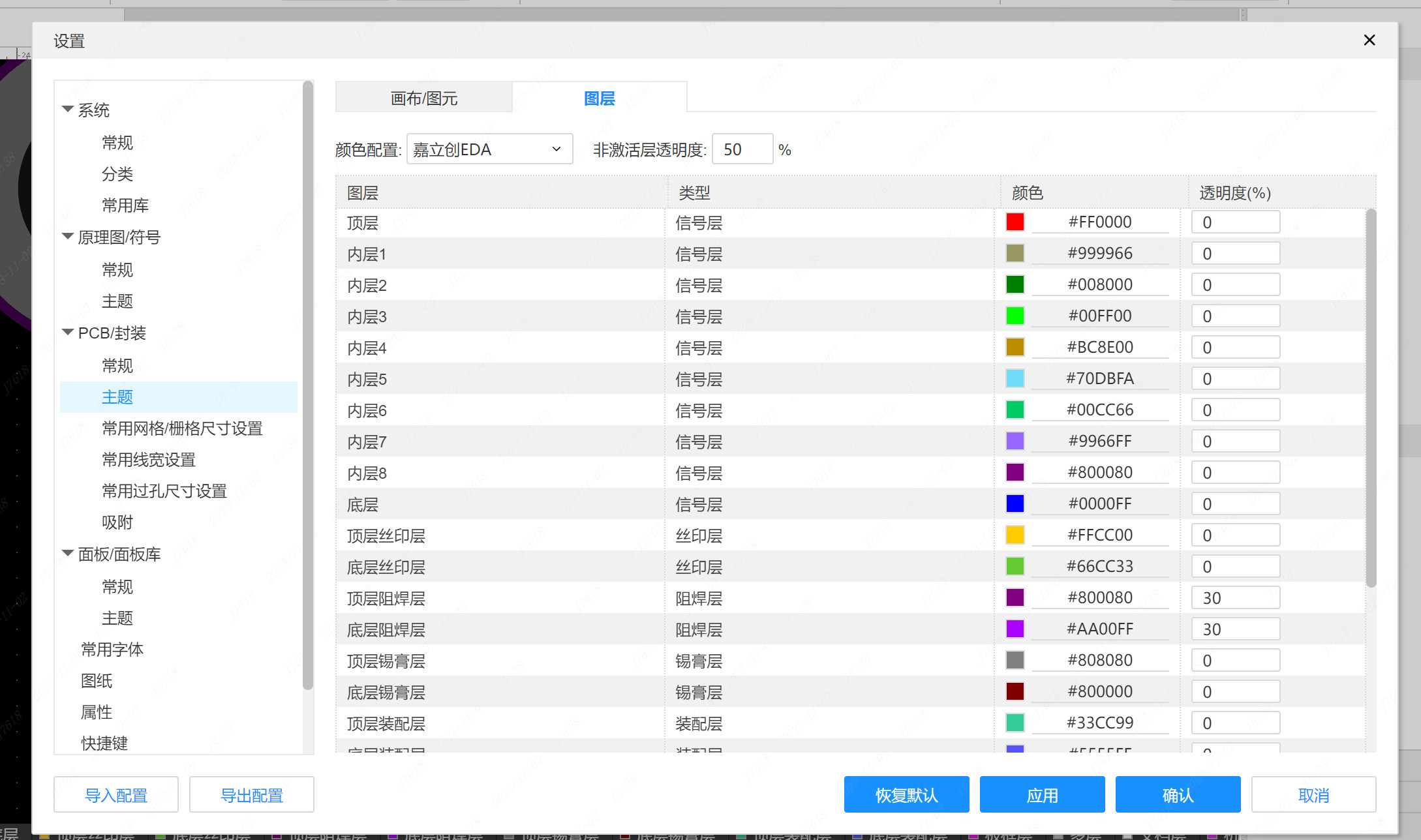
Task: Click the layer table vertical scrollbar
Action: click(x=1371, y=398)
